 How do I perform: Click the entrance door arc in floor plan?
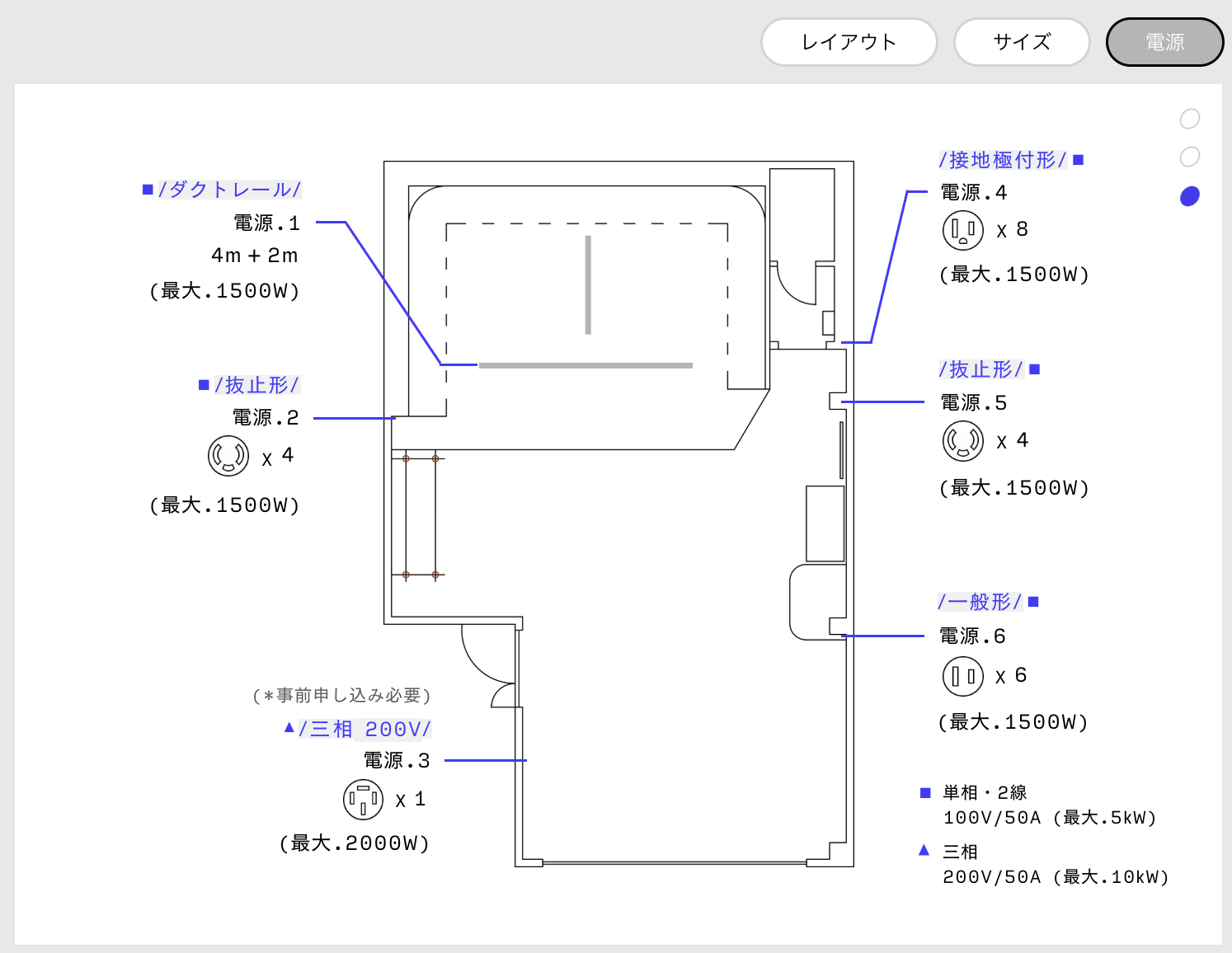click(x=488, y=655)
